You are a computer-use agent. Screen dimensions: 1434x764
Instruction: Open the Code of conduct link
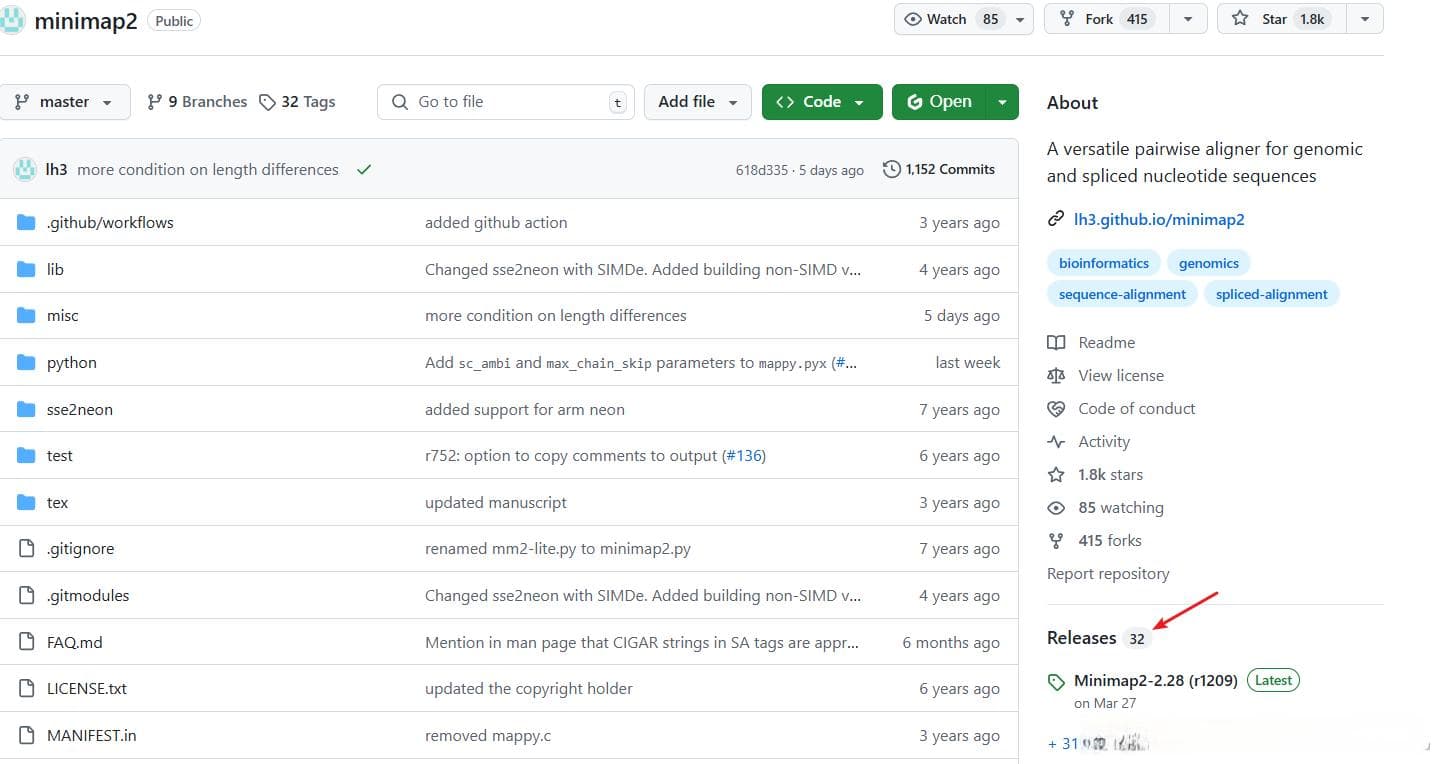1137,408
